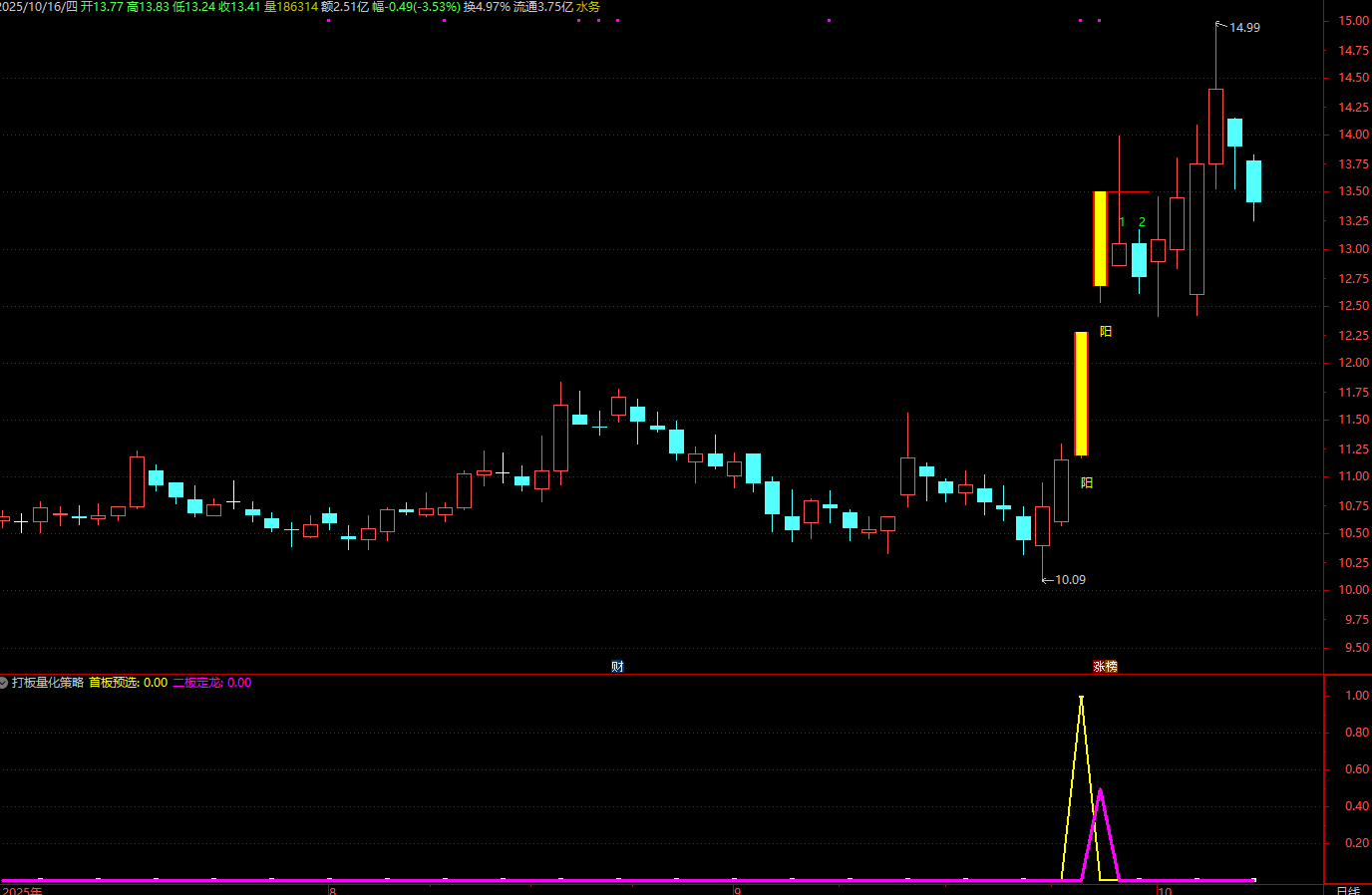Screen dimensions: 1372x895
Task: Click the 14.99 high price annotation
Action: click(1243, 28)
